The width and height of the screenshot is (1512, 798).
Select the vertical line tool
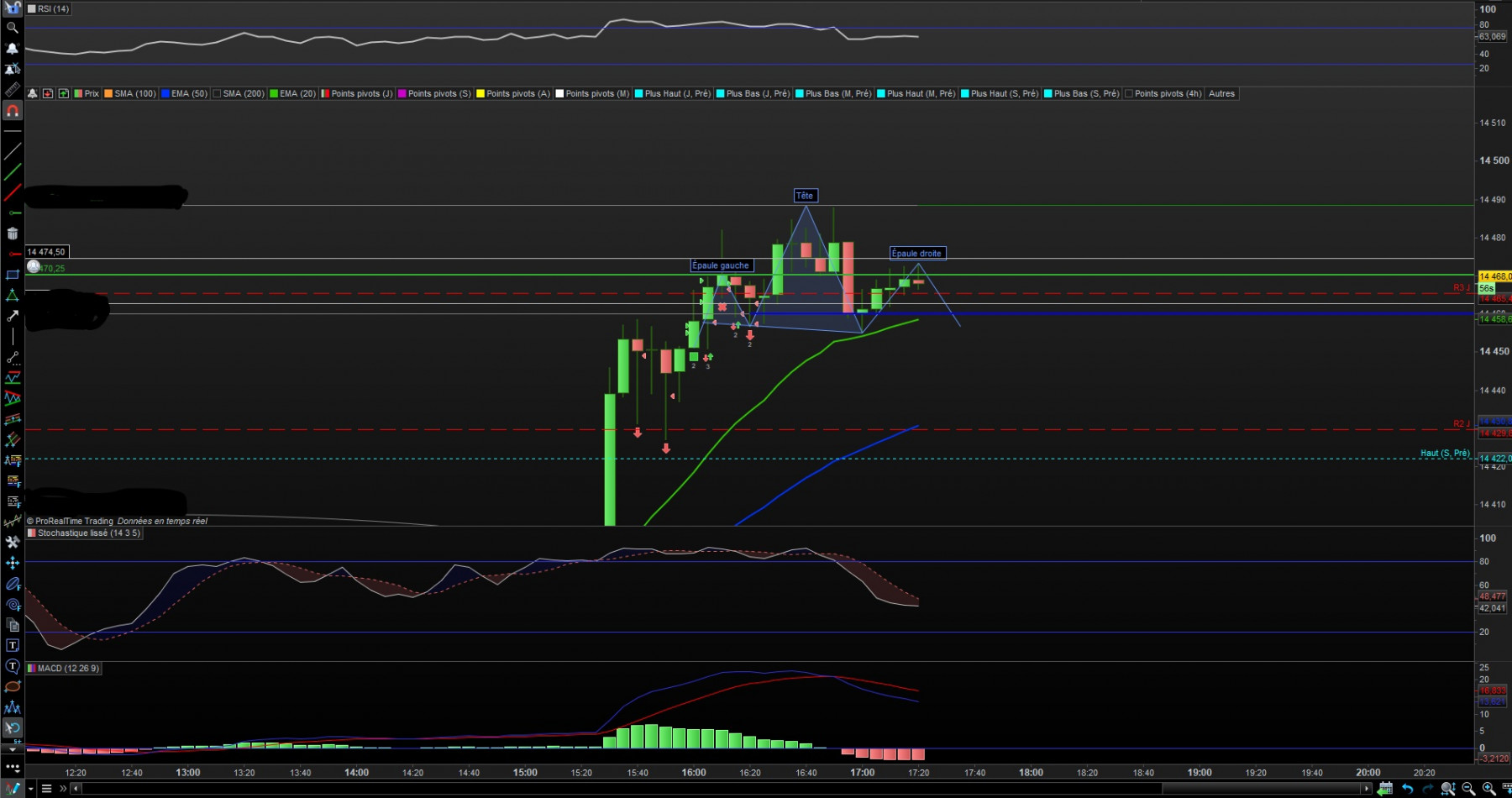point(13,336)
